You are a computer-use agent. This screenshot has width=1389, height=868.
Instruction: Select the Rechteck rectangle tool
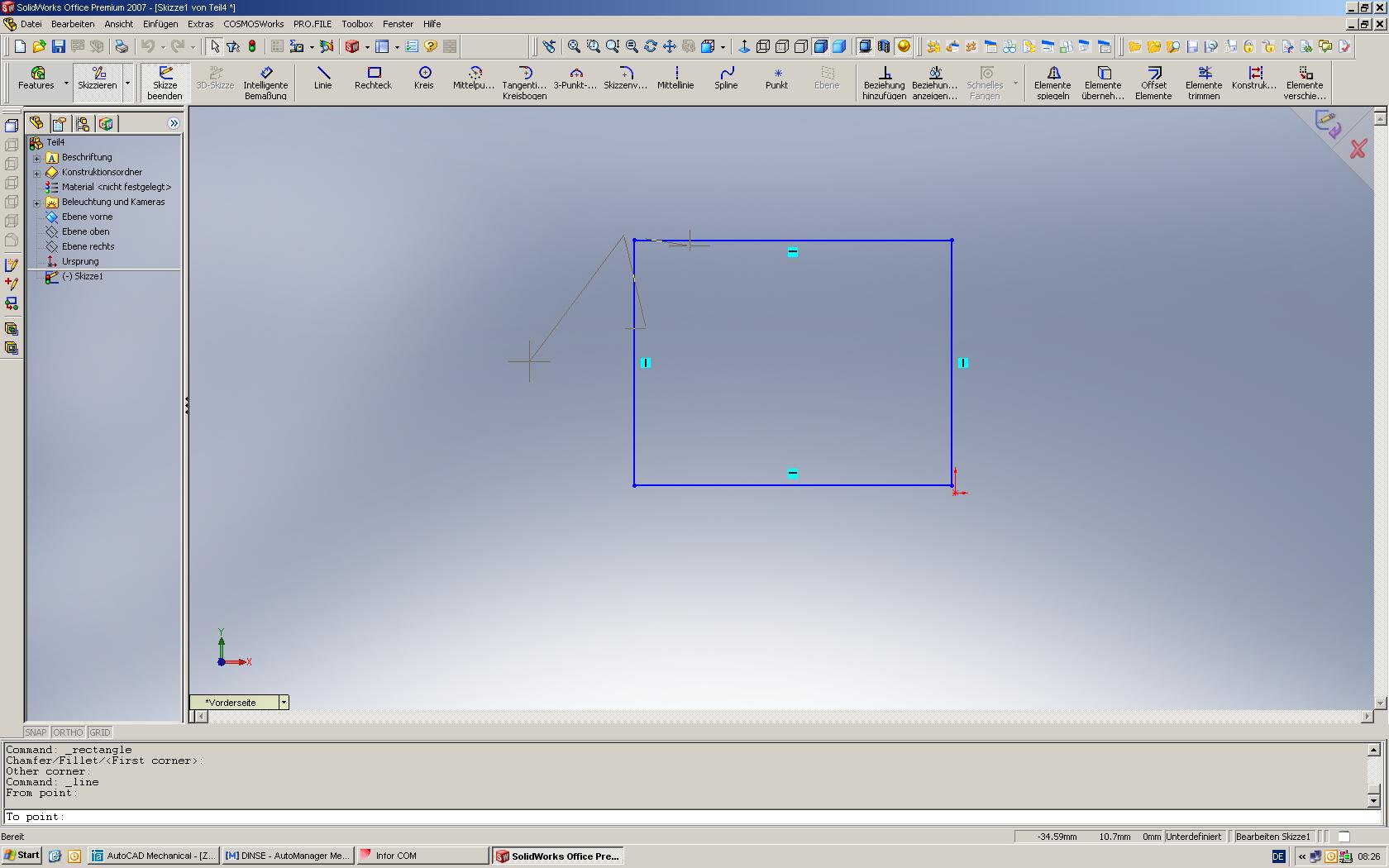pos(373,79)
